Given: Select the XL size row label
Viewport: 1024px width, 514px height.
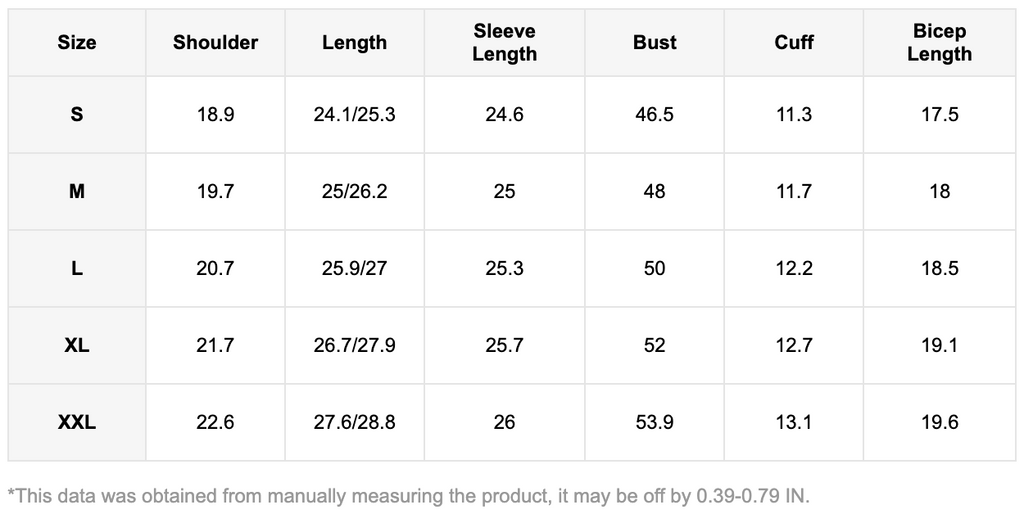Looking at the screenshot, I should (x=77, y=345).
